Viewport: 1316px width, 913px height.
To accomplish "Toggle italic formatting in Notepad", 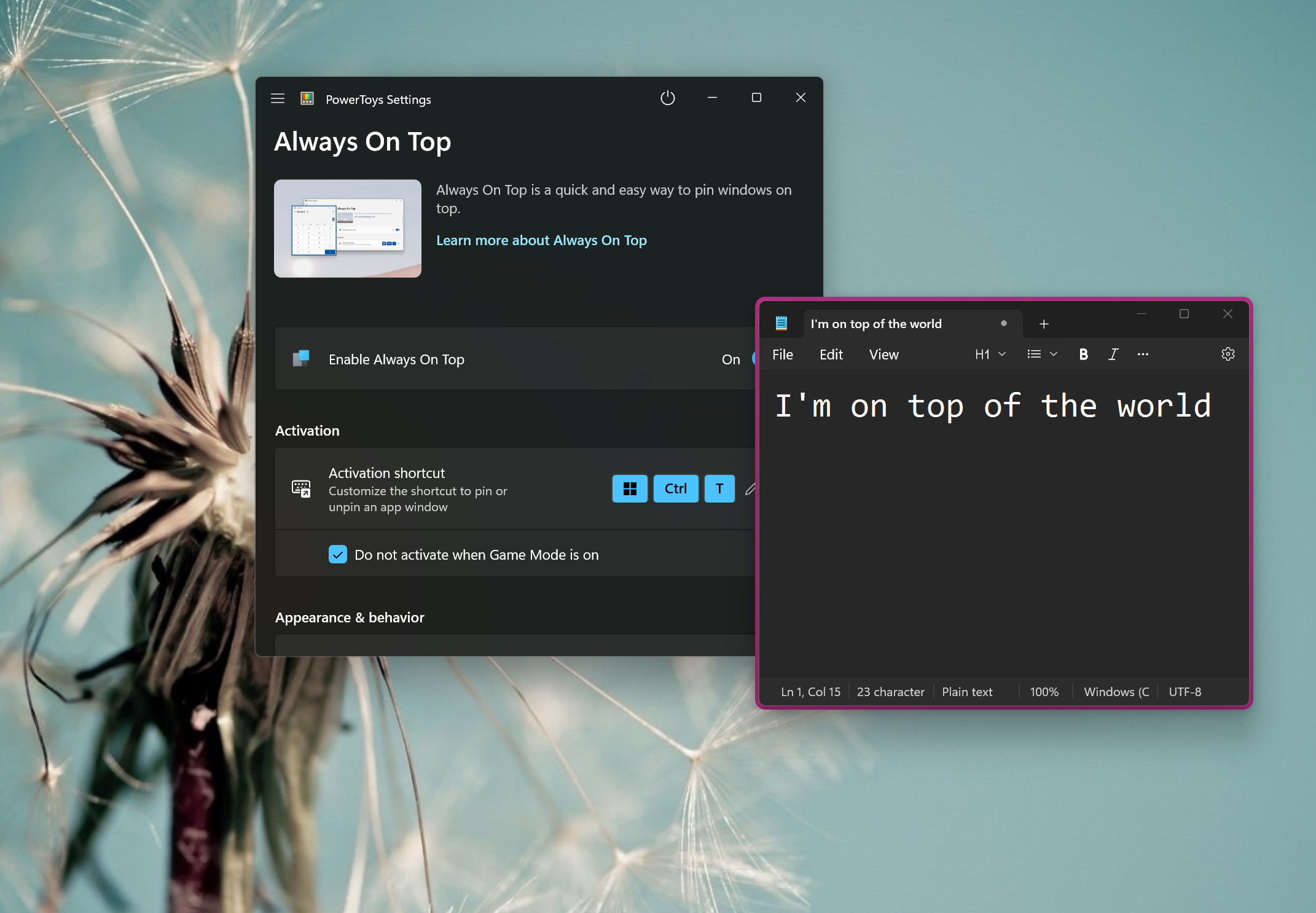I will (1113, 355).
